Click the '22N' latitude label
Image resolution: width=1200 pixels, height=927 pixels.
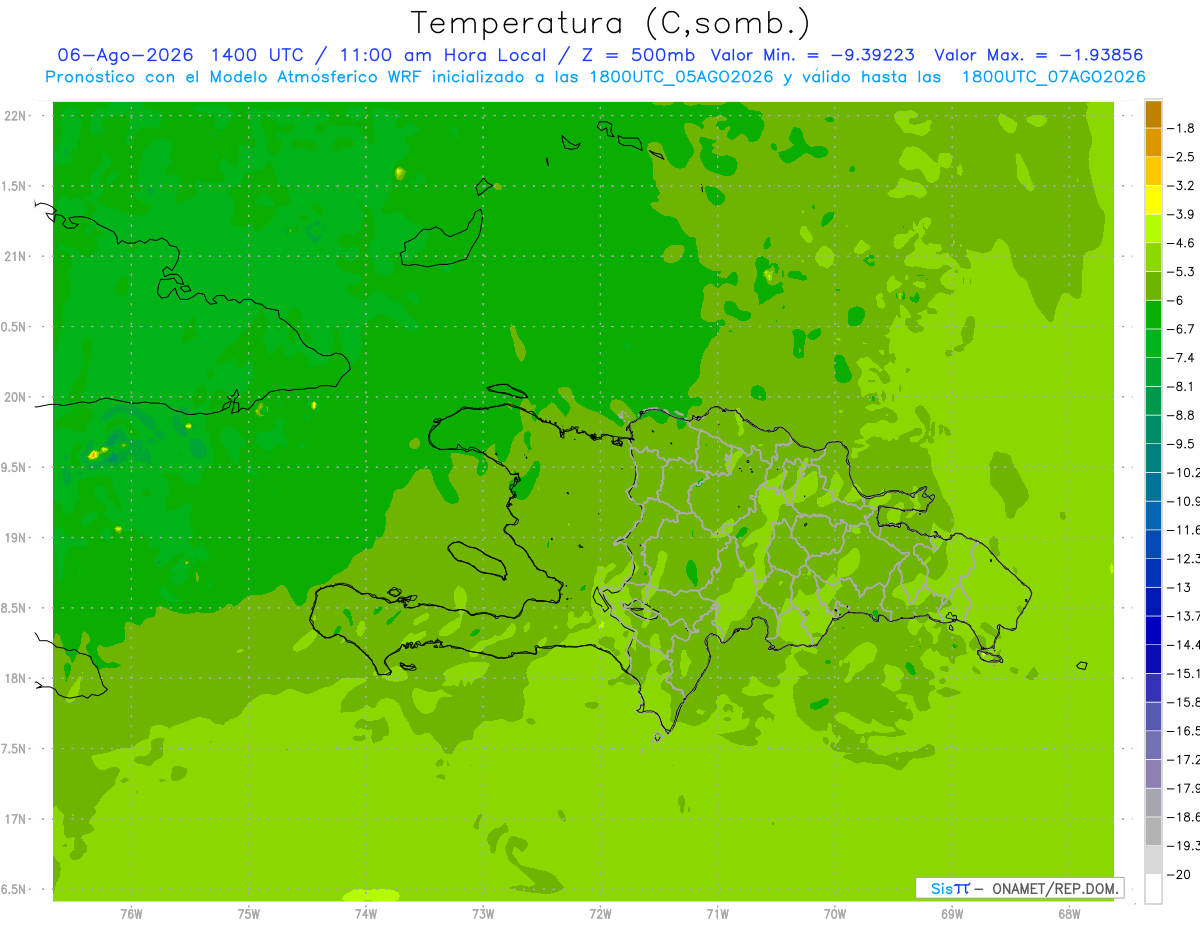pyautogui.click(x=16, y=116)
